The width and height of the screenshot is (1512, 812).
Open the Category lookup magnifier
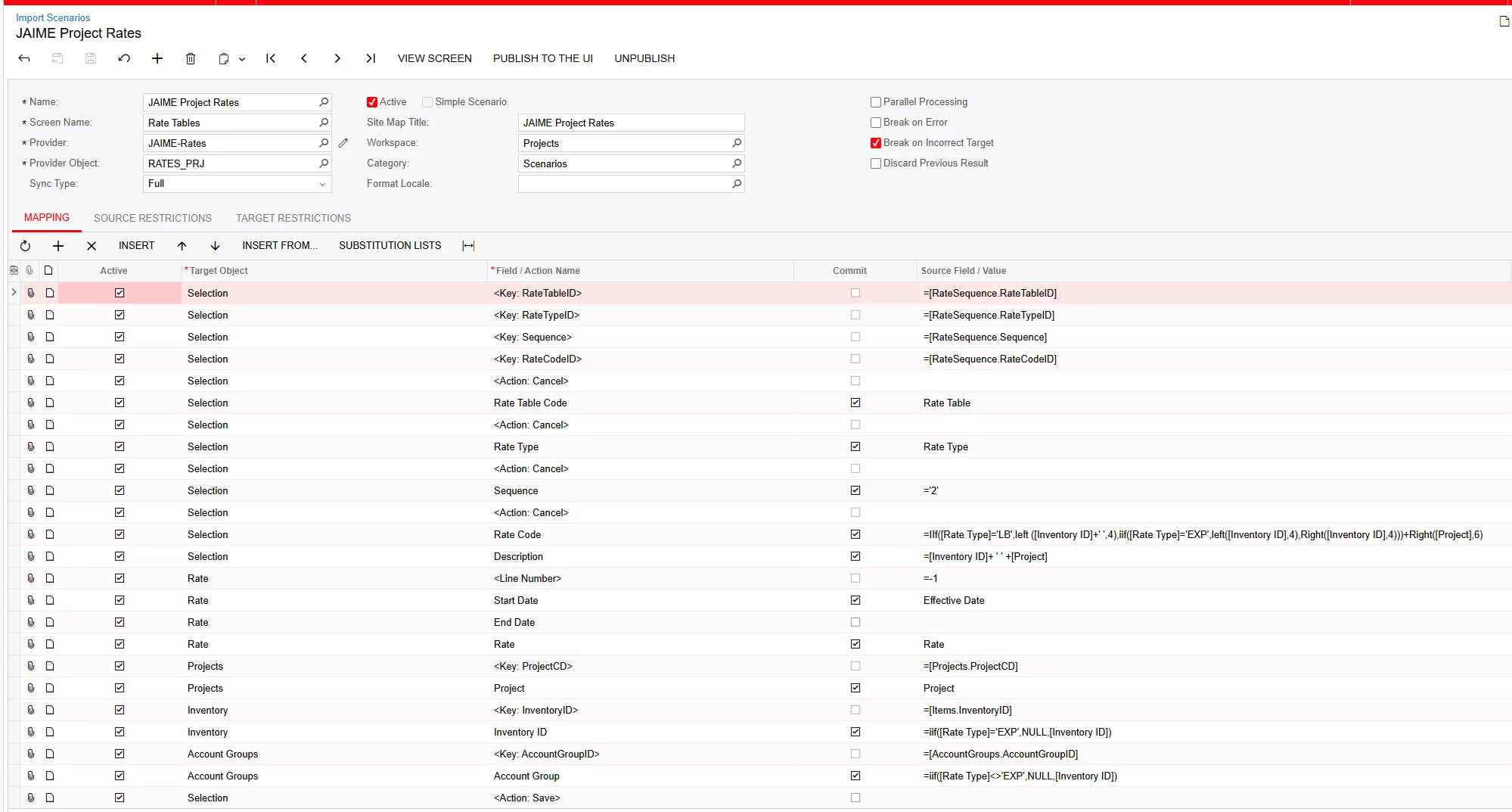pyautogui.click(x=737, y=163)
